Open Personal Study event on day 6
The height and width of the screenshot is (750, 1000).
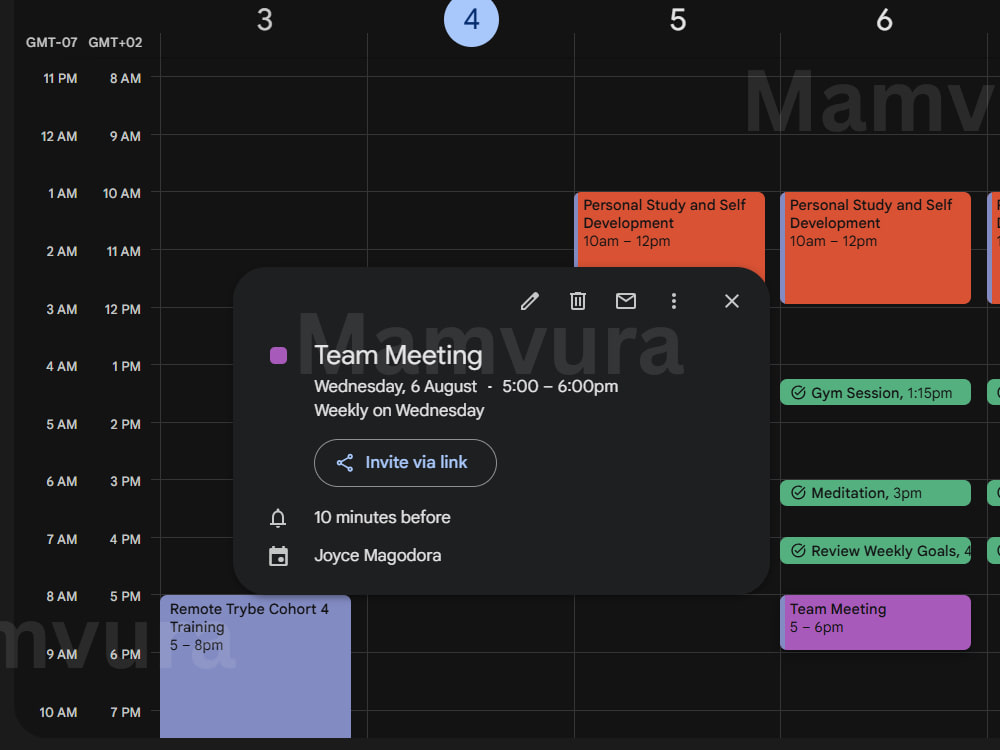[876, 247]
